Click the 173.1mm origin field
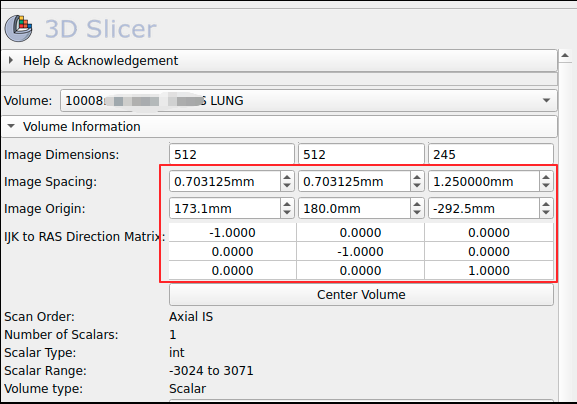 225,208
